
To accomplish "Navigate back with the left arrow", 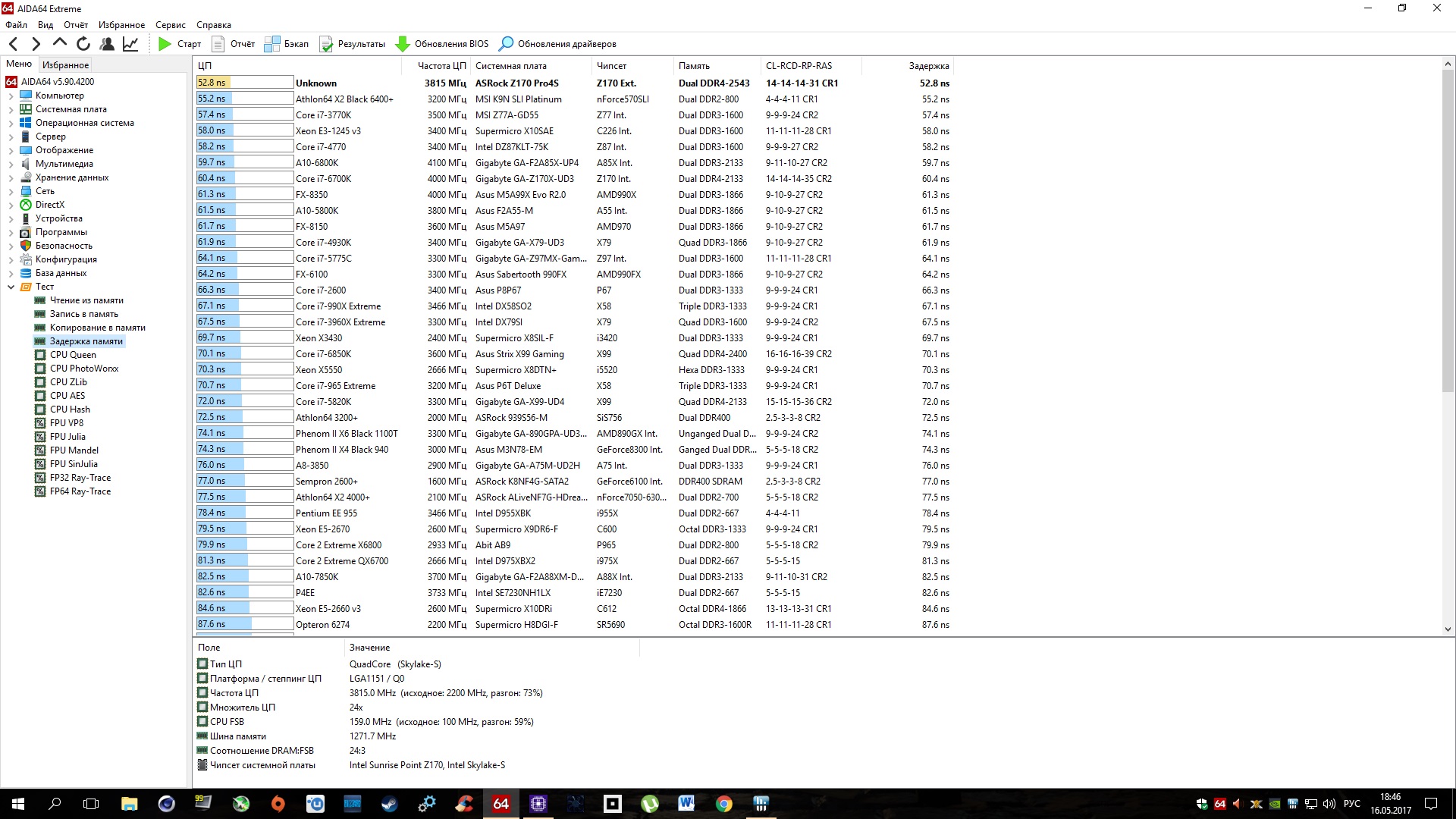I will tap(14, 44).
